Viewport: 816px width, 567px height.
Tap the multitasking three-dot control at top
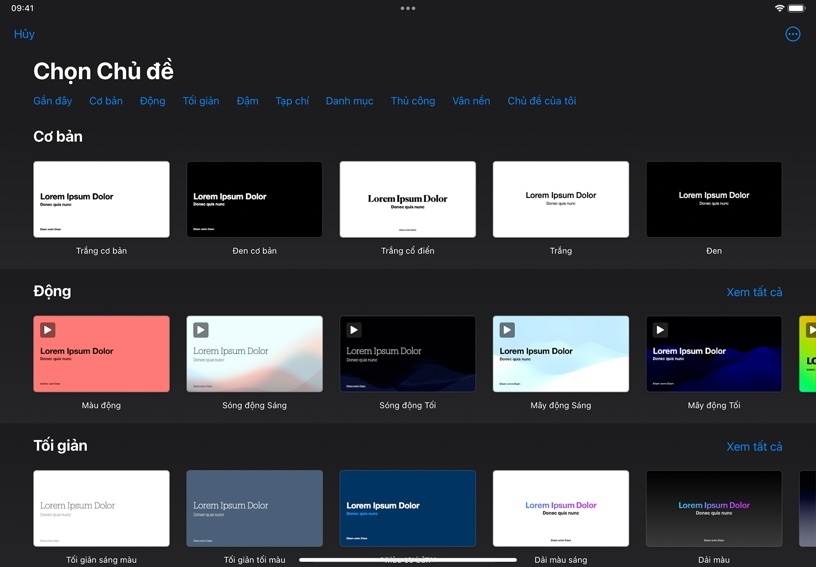(408, 8)
